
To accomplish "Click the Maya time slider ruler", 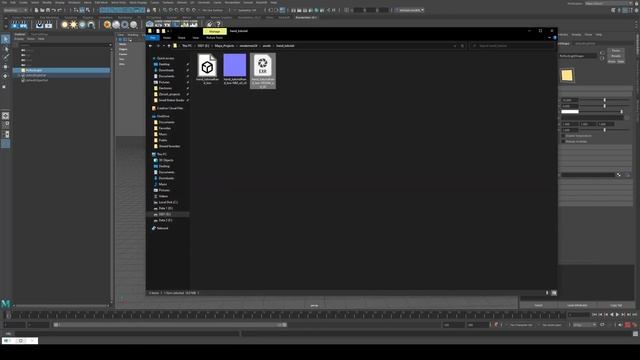I will tap(286, 315).
